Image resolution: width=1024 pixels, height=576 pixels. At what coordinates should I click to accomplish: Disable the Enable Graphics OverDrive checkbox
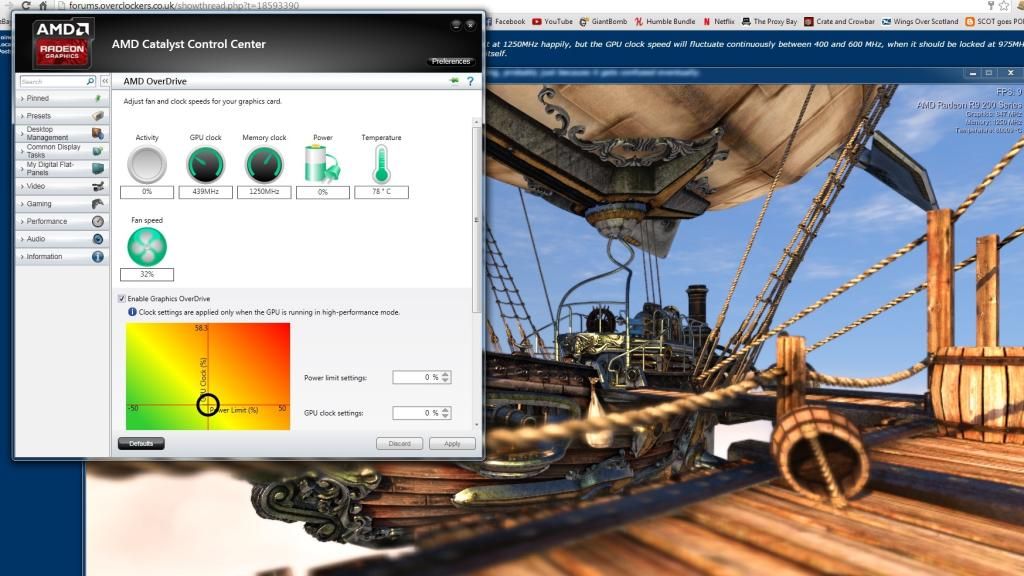click(x=122, y=299)
